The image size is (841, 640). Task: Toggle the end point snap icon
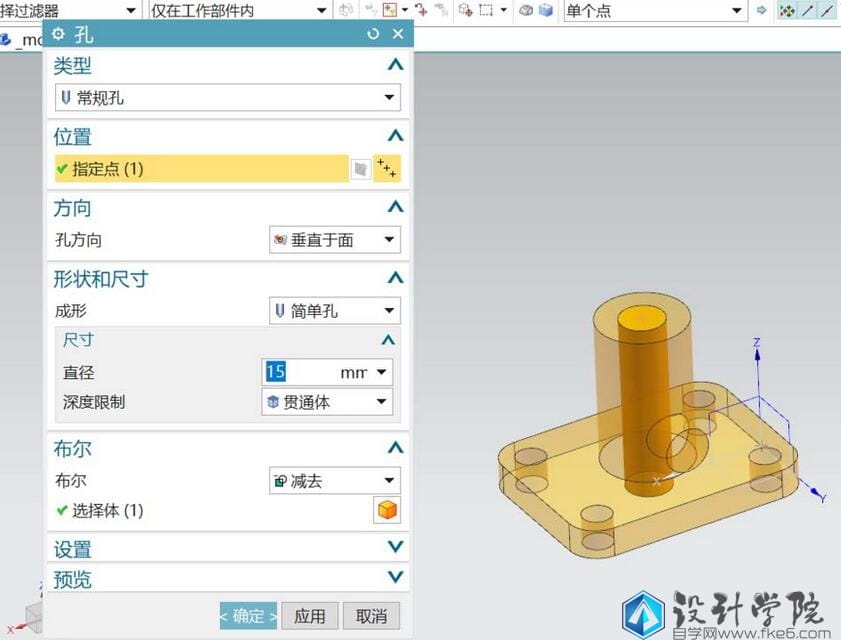(808, 10)
